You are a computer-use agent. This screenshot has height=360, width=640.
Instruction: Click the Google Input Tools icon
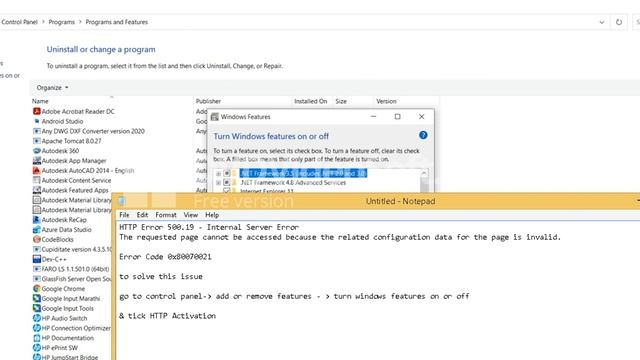click(36, 308)
